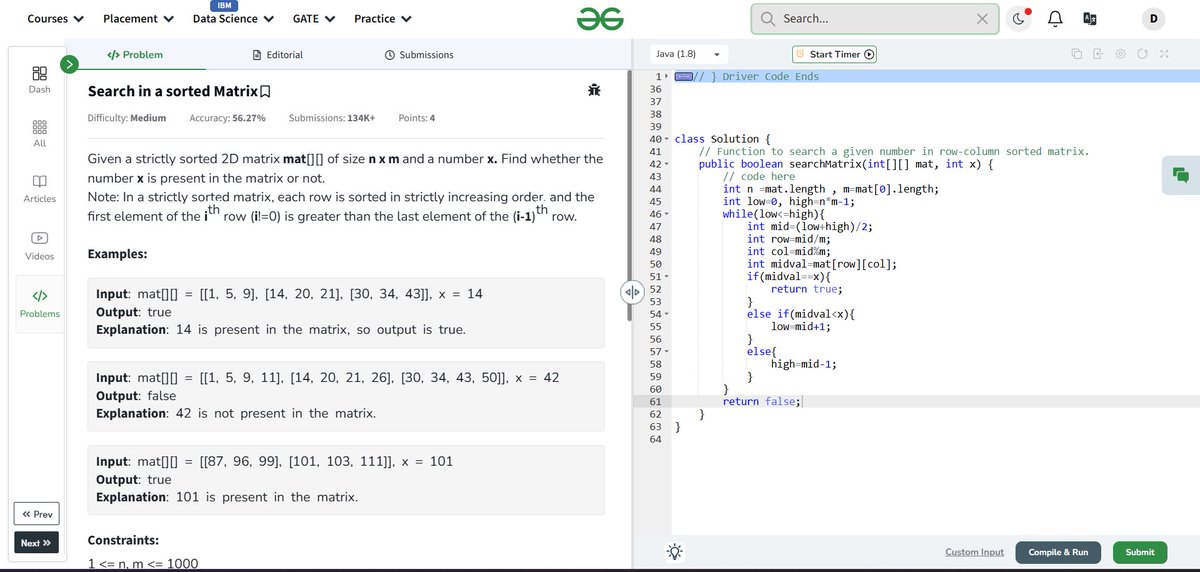Click the folded driver code placeholder badge
Image resolution: width=1200 pixels, height=572 pixels.
[684, 77]
